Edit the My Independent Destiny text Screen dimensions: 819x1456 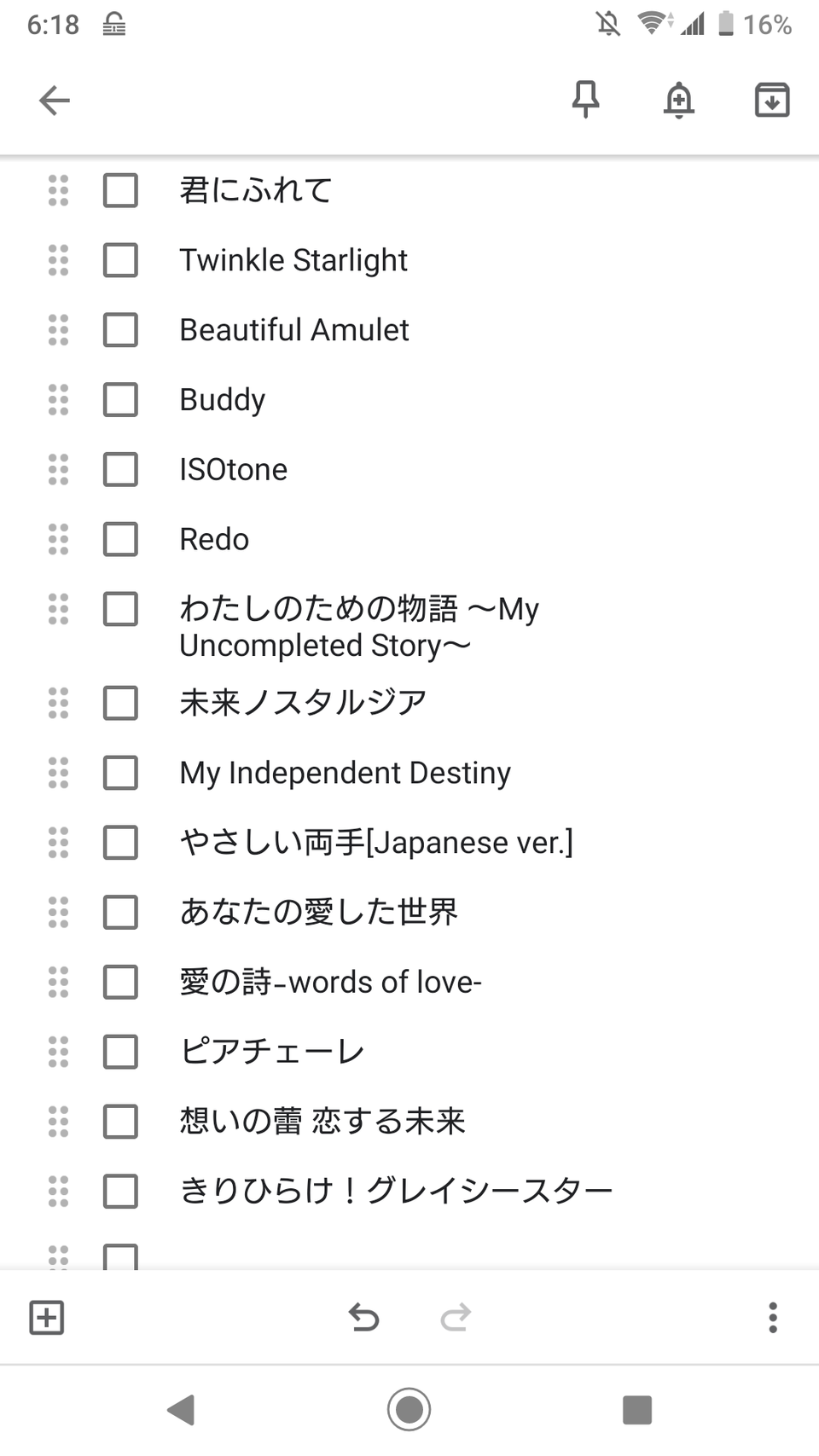345,774
